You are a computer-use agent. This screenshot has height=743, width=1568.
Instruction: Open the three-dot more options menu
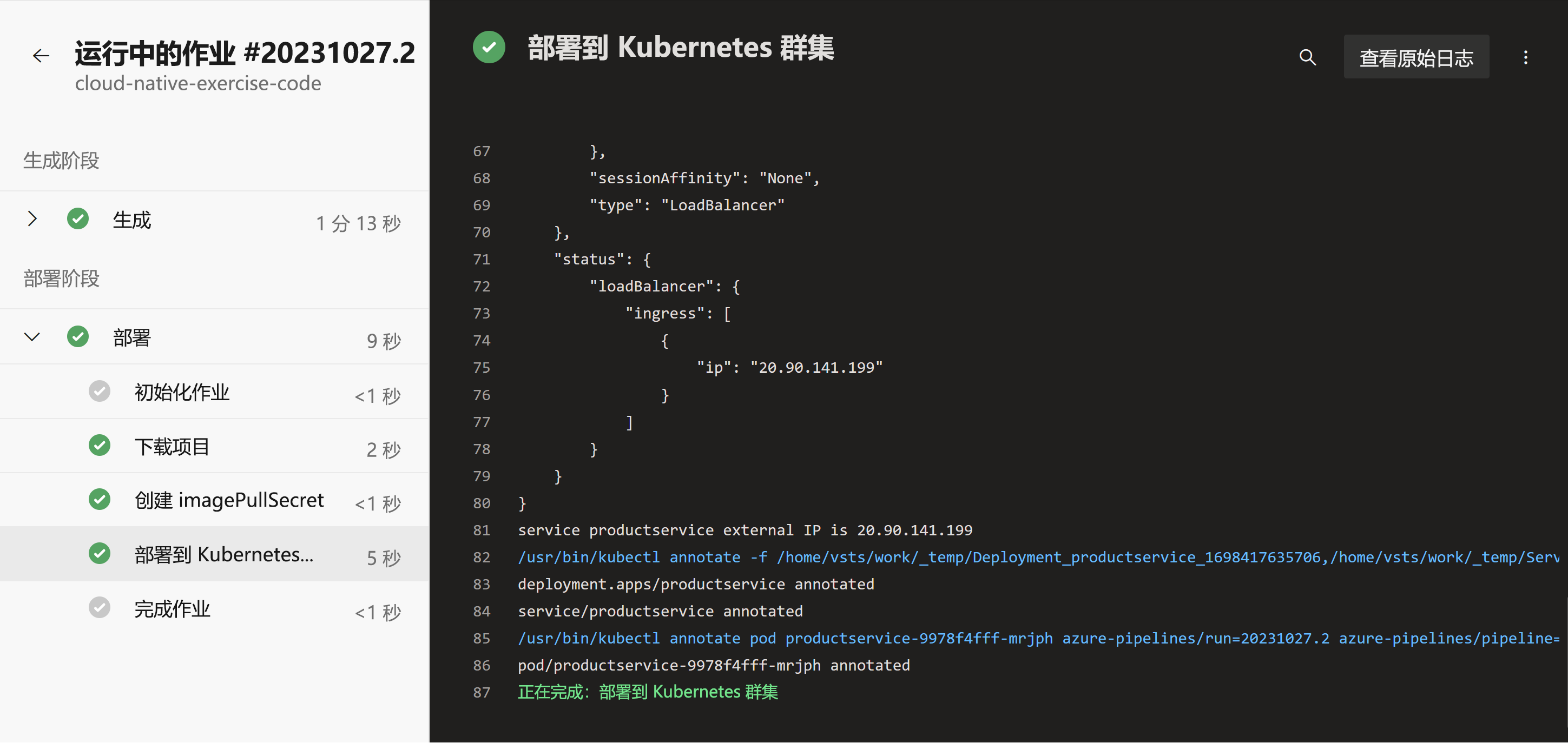[1525, 57]
